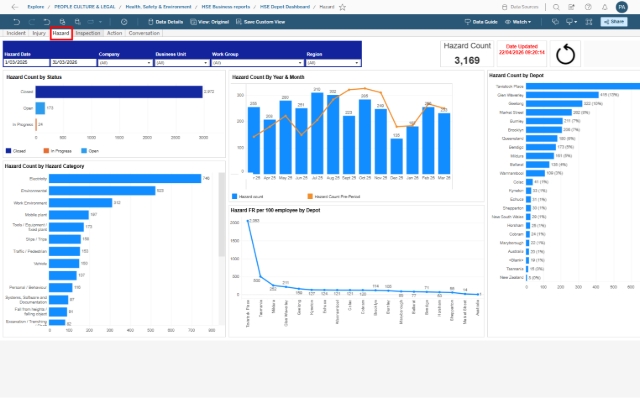The width and height of the screenshot is (640, 398).
Task: Switch to the Incident tab
Action: tap(16, 33)
